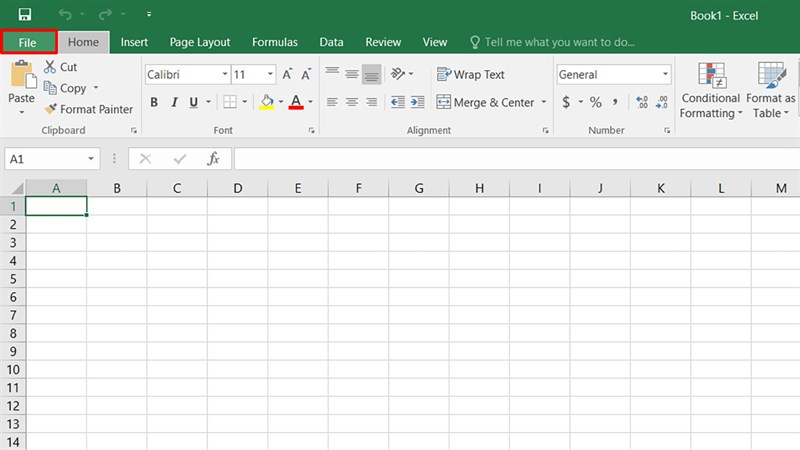Click the Select All corner triangle
This screenshot has height=450, width=800.
click(x=16, y=188)
